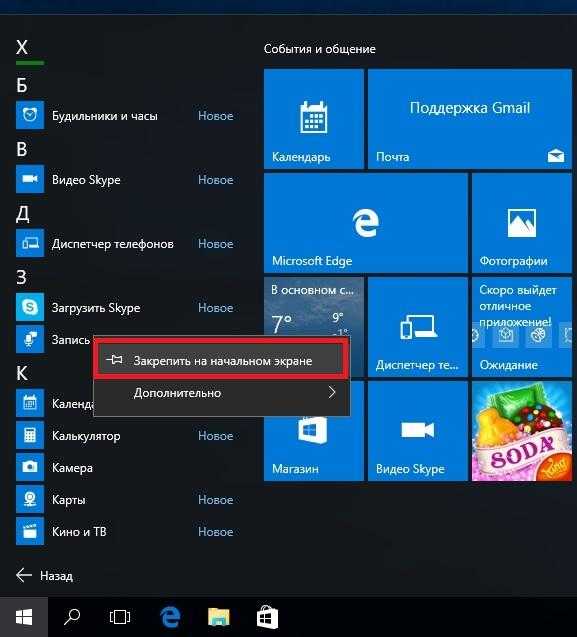577x637 pixels.
Task: Open the Карты app icon
Action: click(30, 499)
